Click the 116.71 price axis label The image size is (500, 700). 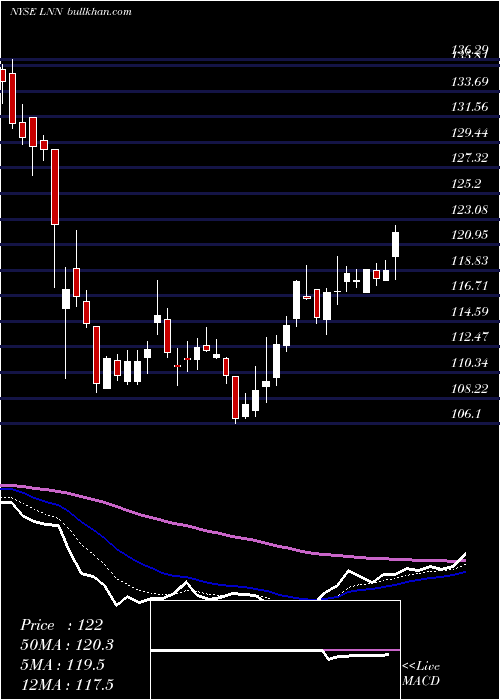click(x=470, y=286)
